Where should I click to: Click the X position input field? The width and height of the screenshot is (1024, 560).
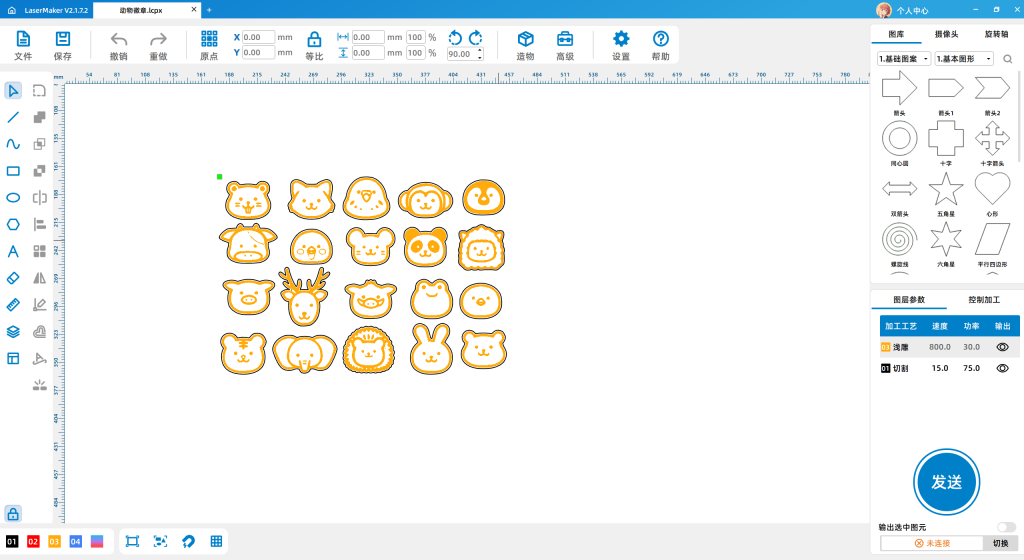pyautogui.click(x=258, y=37)
